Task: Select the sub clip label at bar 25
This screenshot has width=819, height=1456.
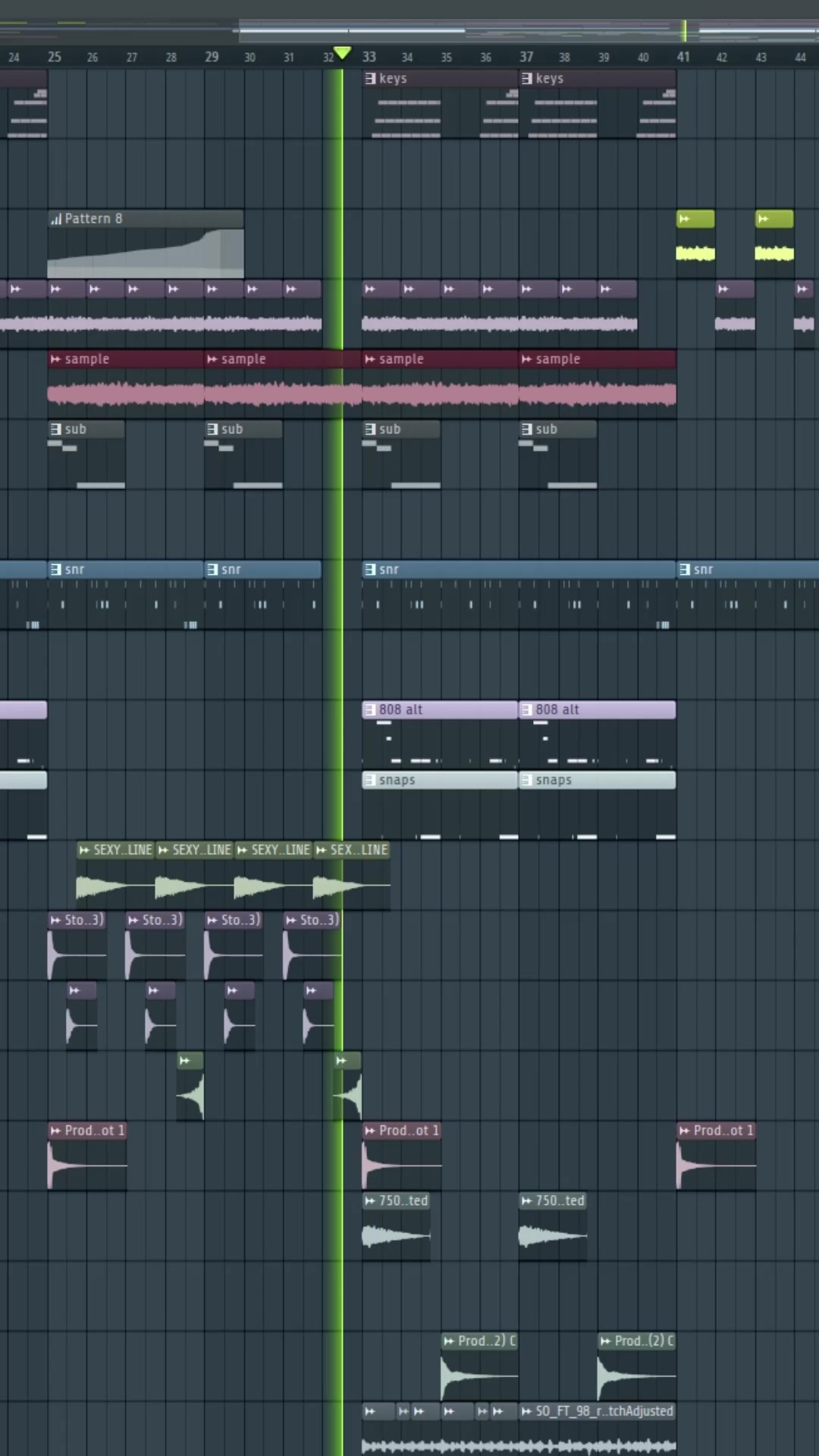Action: tap(76, 429)
